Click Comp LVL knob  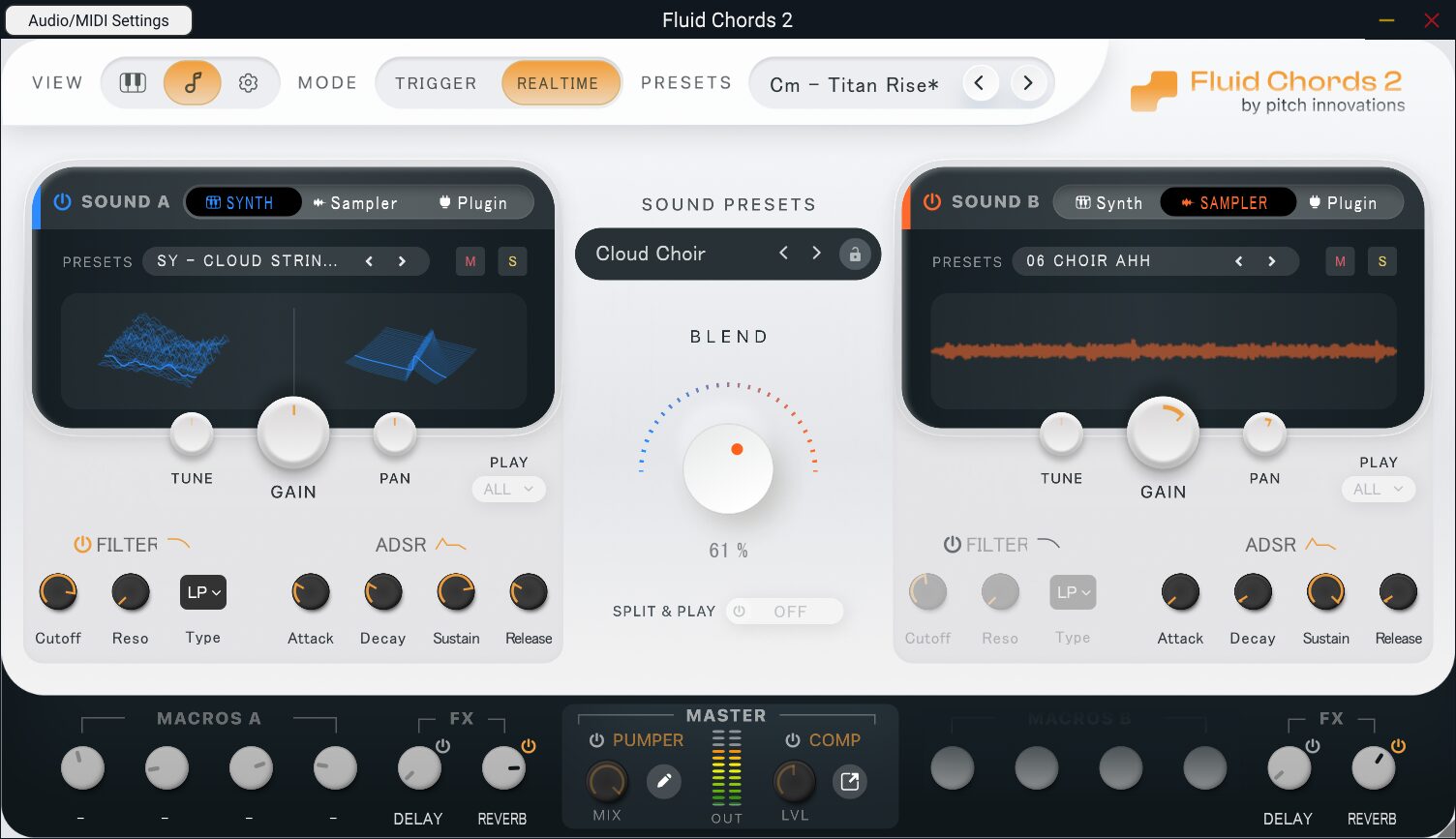(x=794, y=781)
